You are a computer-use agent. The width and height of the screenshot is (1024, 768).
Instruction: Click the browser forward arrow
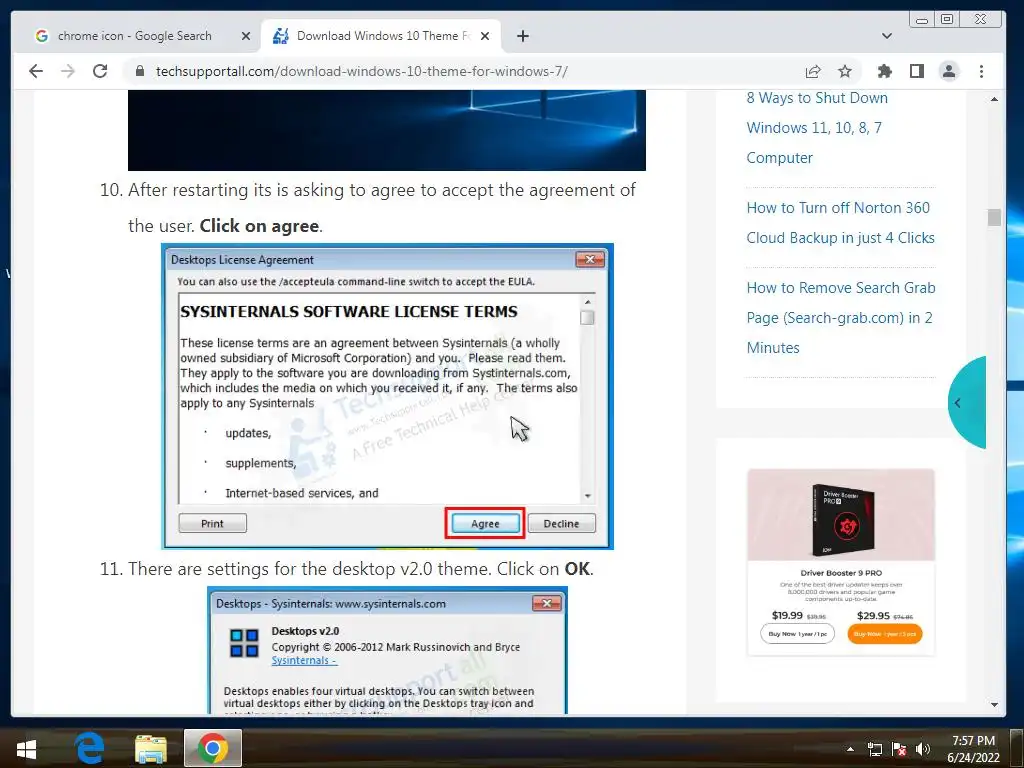[x=68, y=71]
